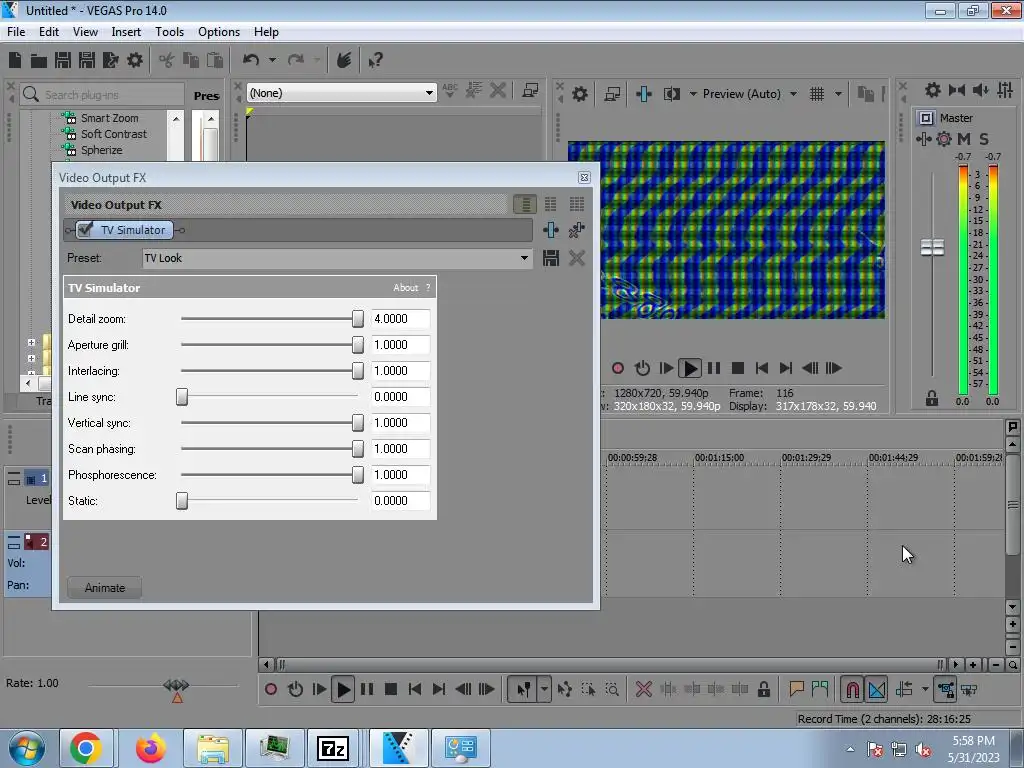
Task: Close the Video Output FX window
Action: pos(584,178)
